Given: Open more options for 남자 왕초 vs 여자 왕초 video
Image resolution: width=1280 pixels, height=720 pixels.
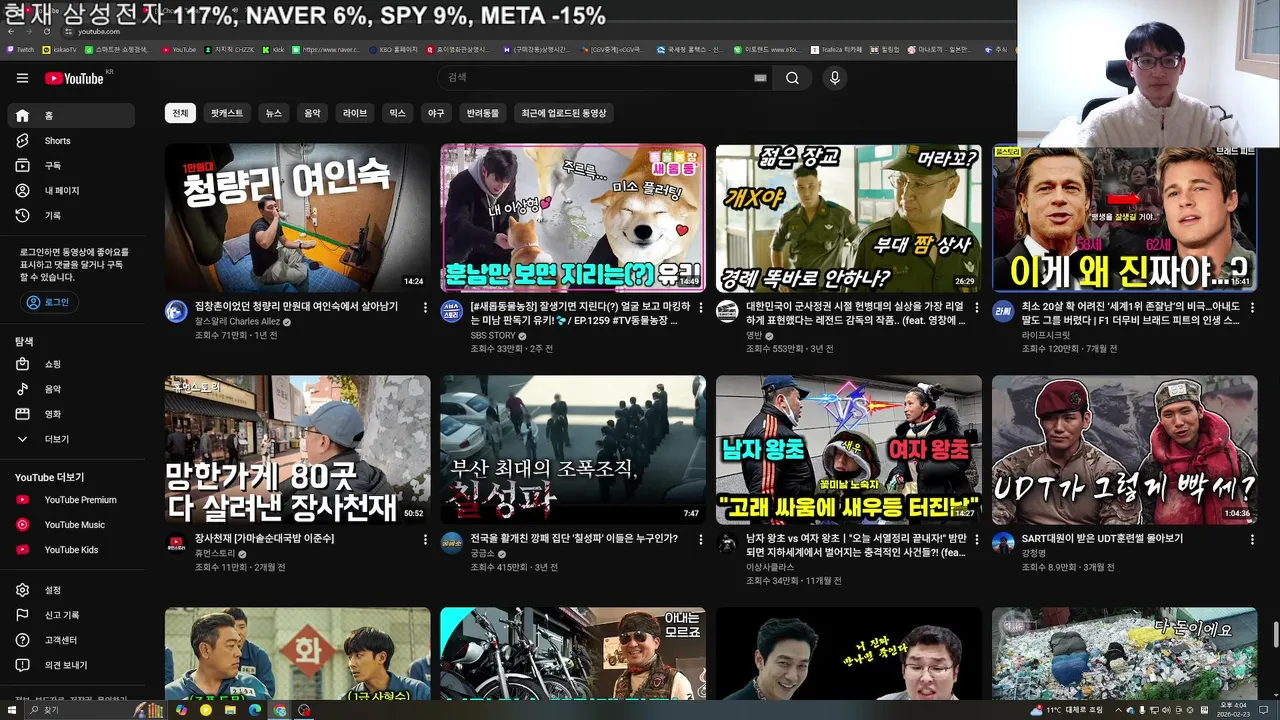Looking at the screenshot, I should tap(976, 539).
